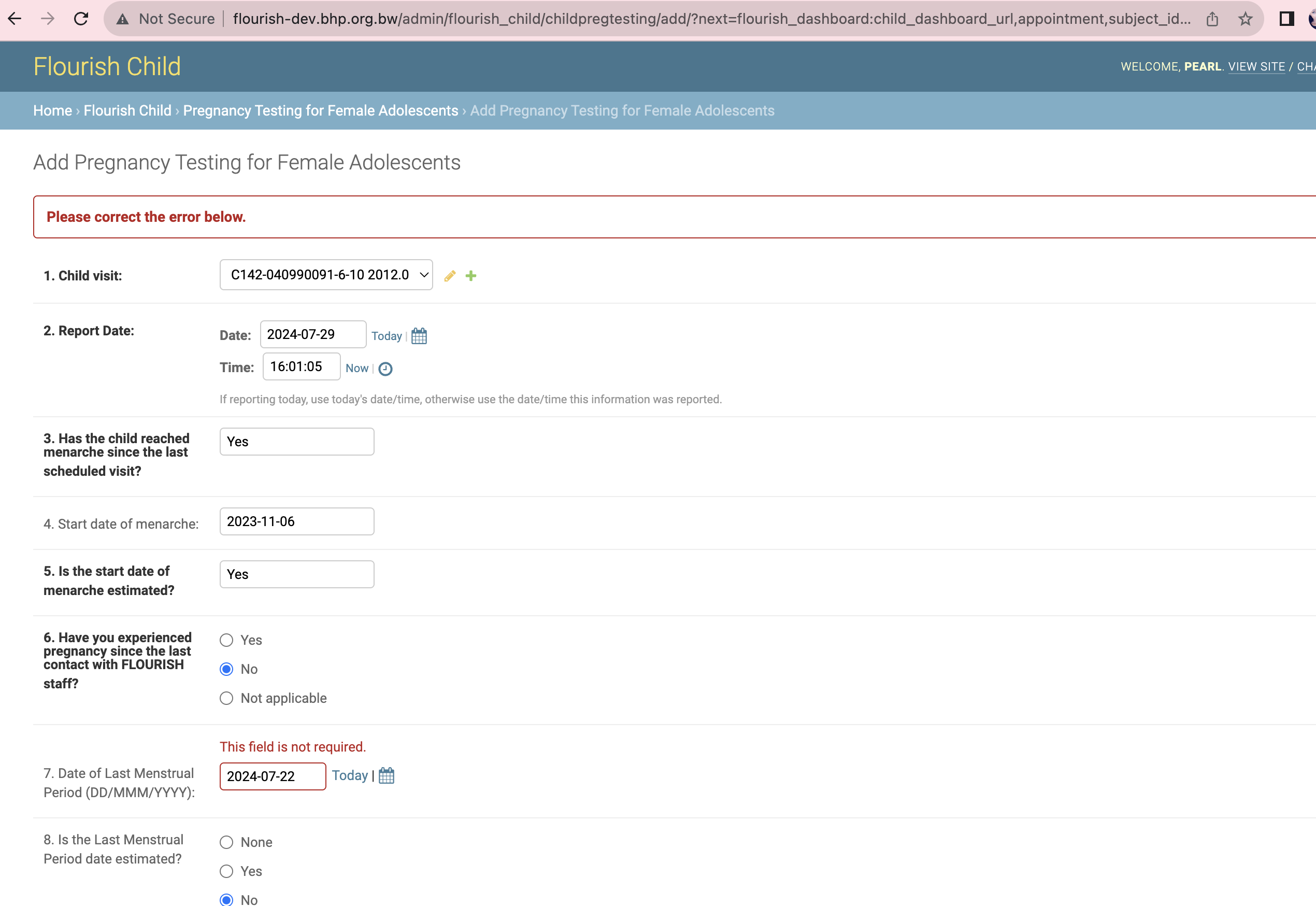Click the reached menarche Yes field

click(297, 442)
